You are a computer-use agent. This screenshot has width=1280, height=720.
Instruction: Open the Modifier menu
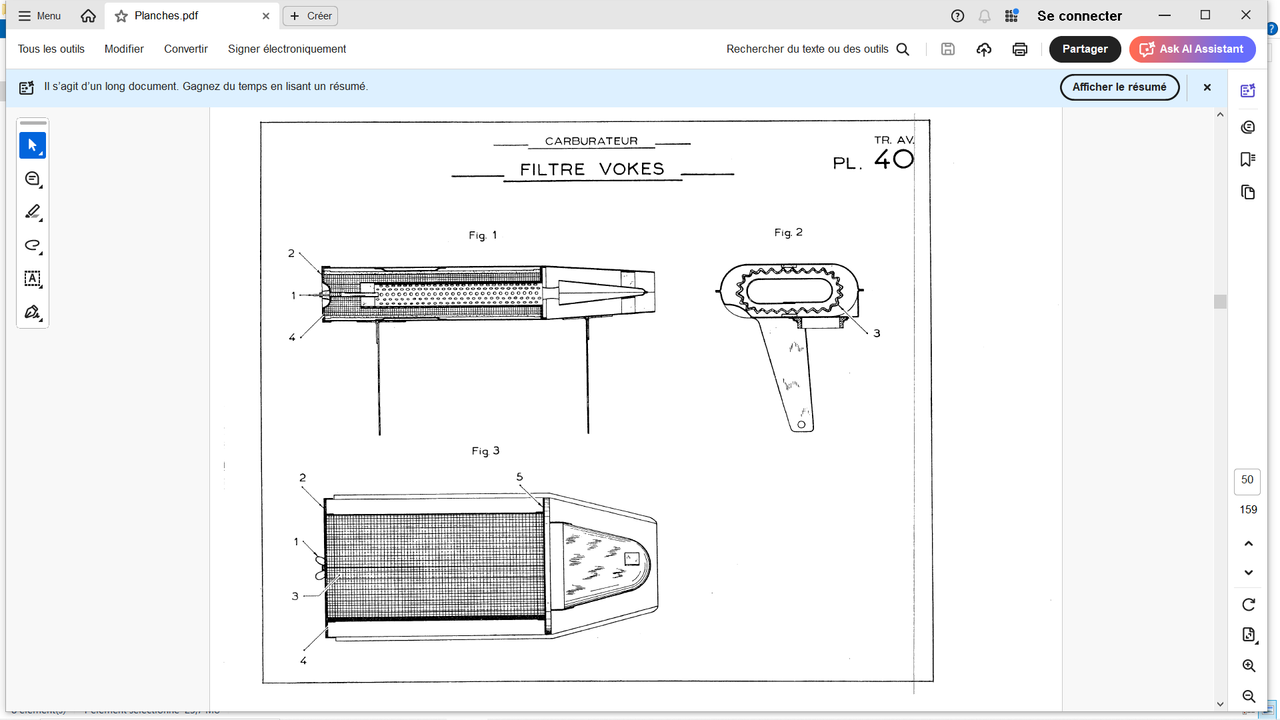tap(124, 49)
